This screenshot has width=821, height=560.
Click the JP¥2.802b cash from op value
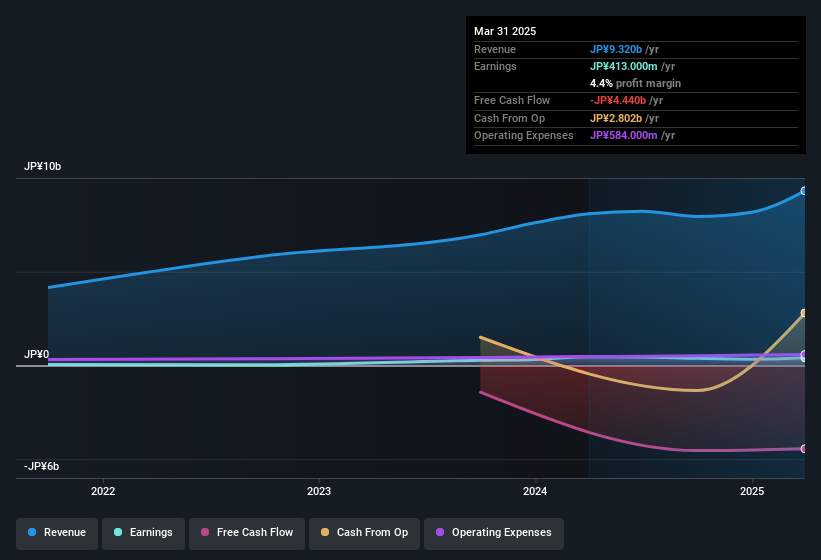[x=616, y=118]
